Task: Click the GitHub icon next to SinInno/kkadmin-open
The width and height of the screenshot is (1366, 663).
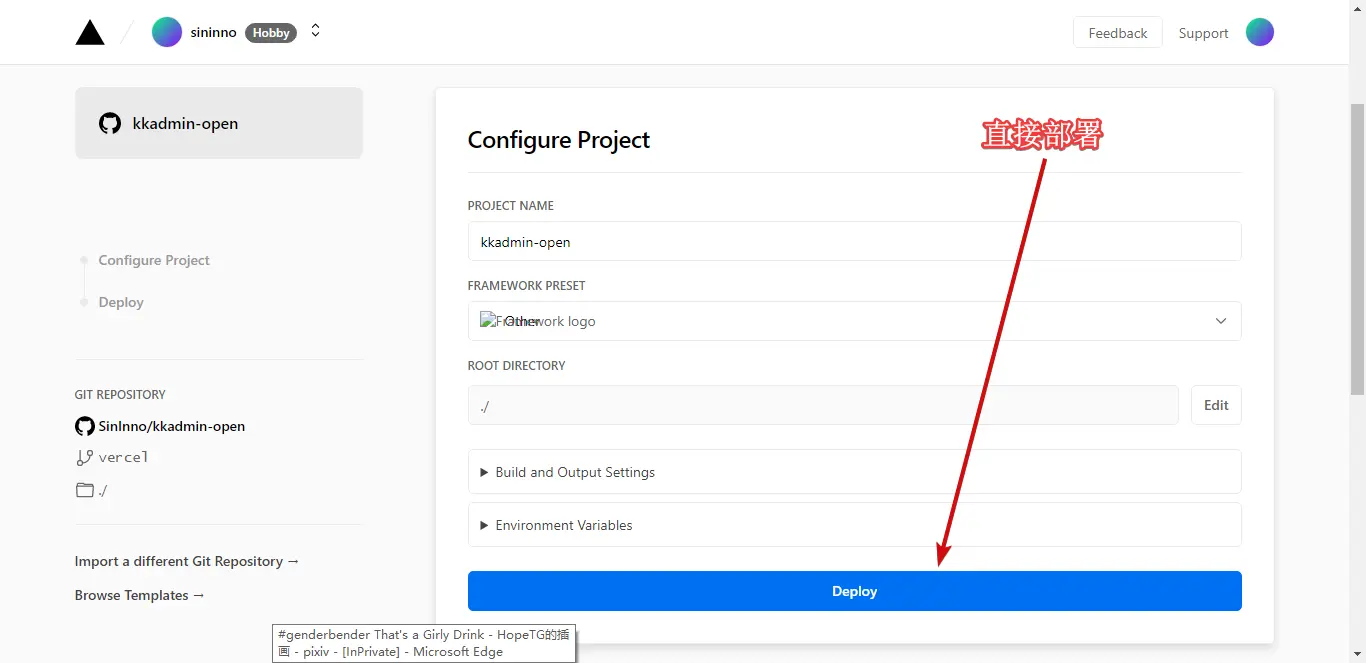Action: pos(85,426)
